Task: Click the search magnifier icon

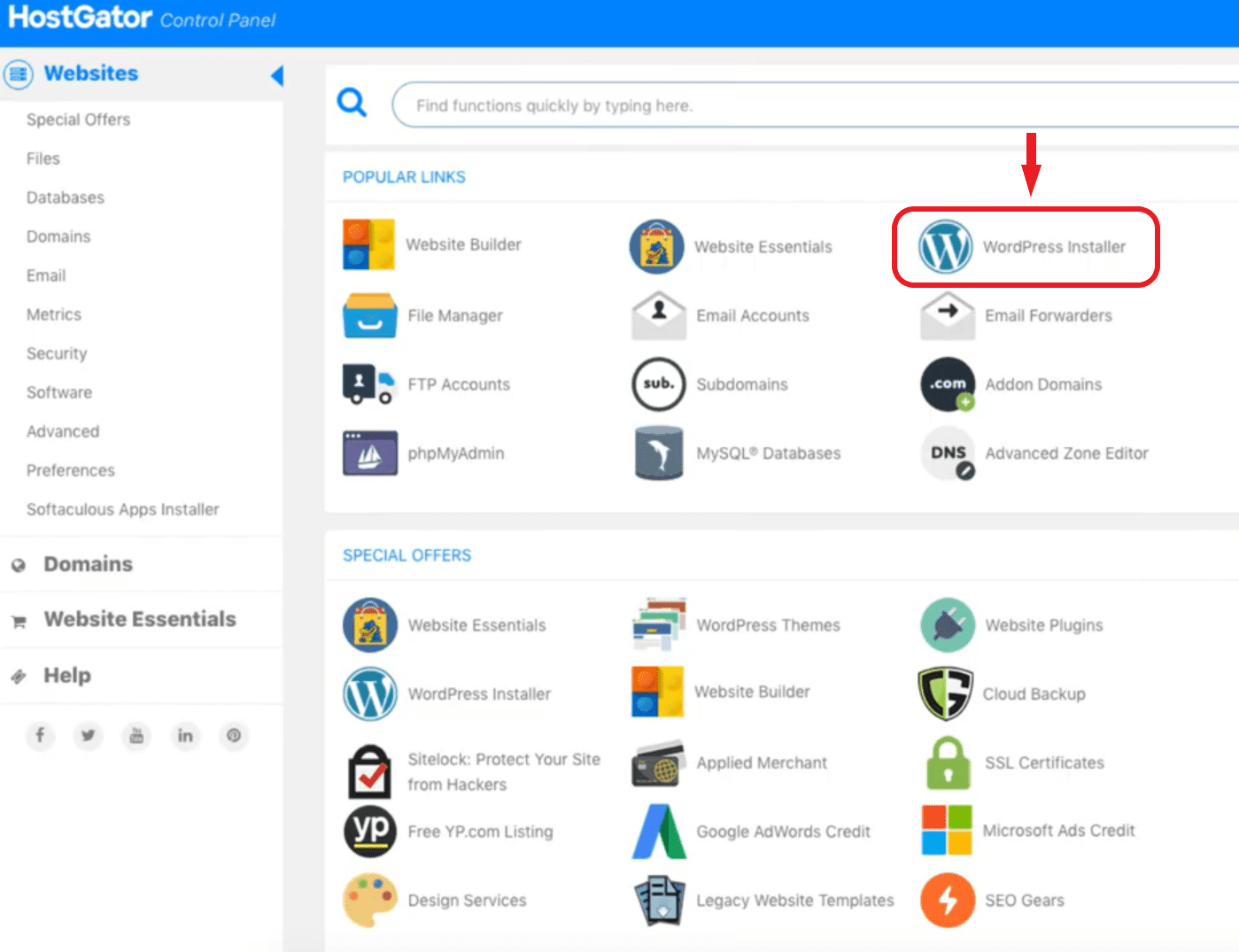Action: coord(352,103)
